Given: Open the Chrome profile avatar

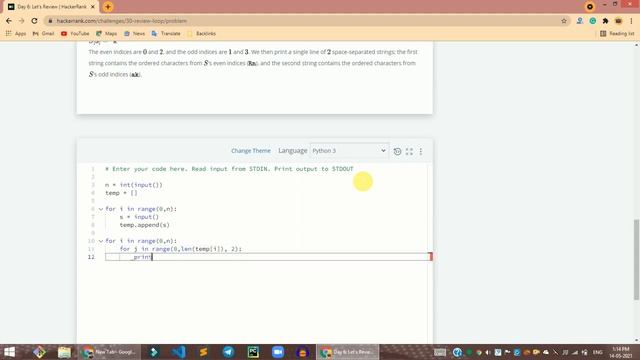Looking at the screenshot, I should click(x=618, y=21).
